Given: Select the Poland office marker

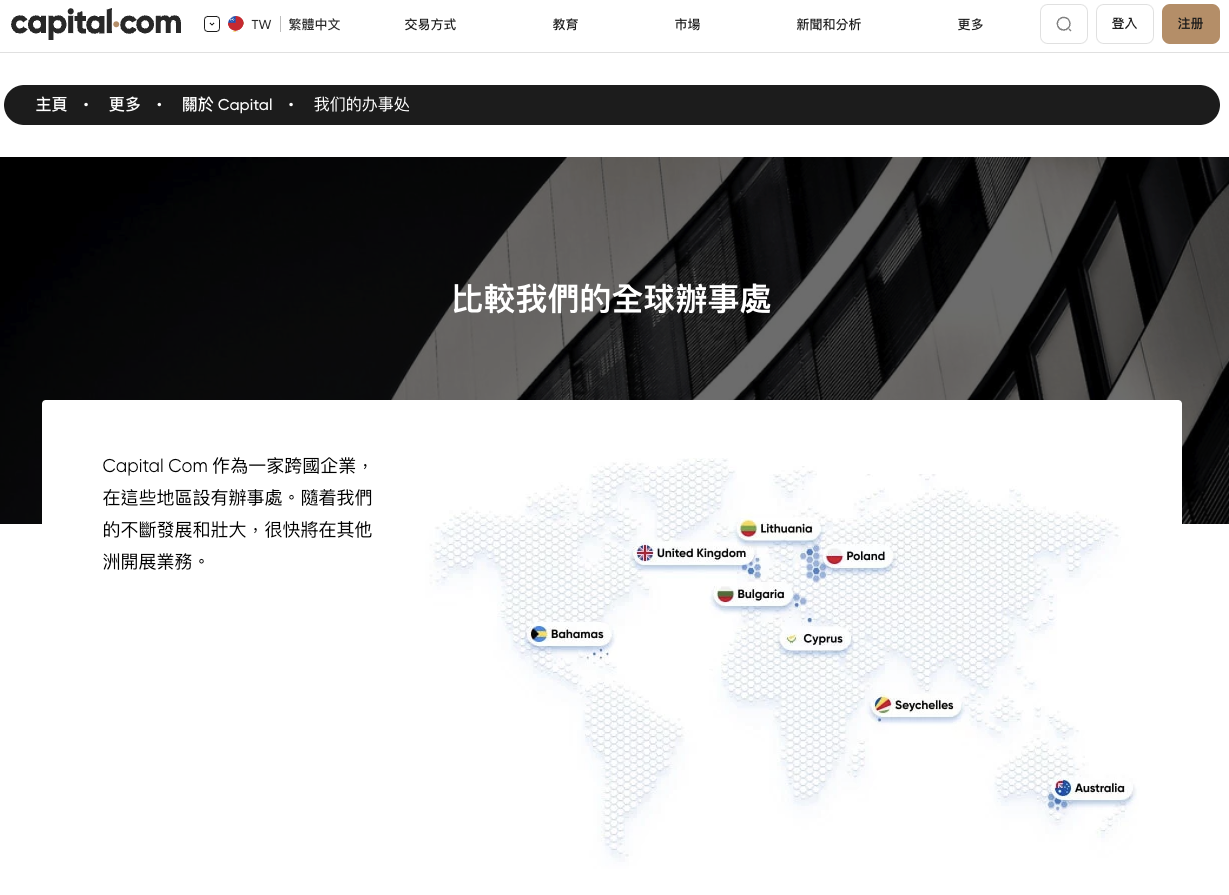Looking at the screenshot, I should pos(856,556).
